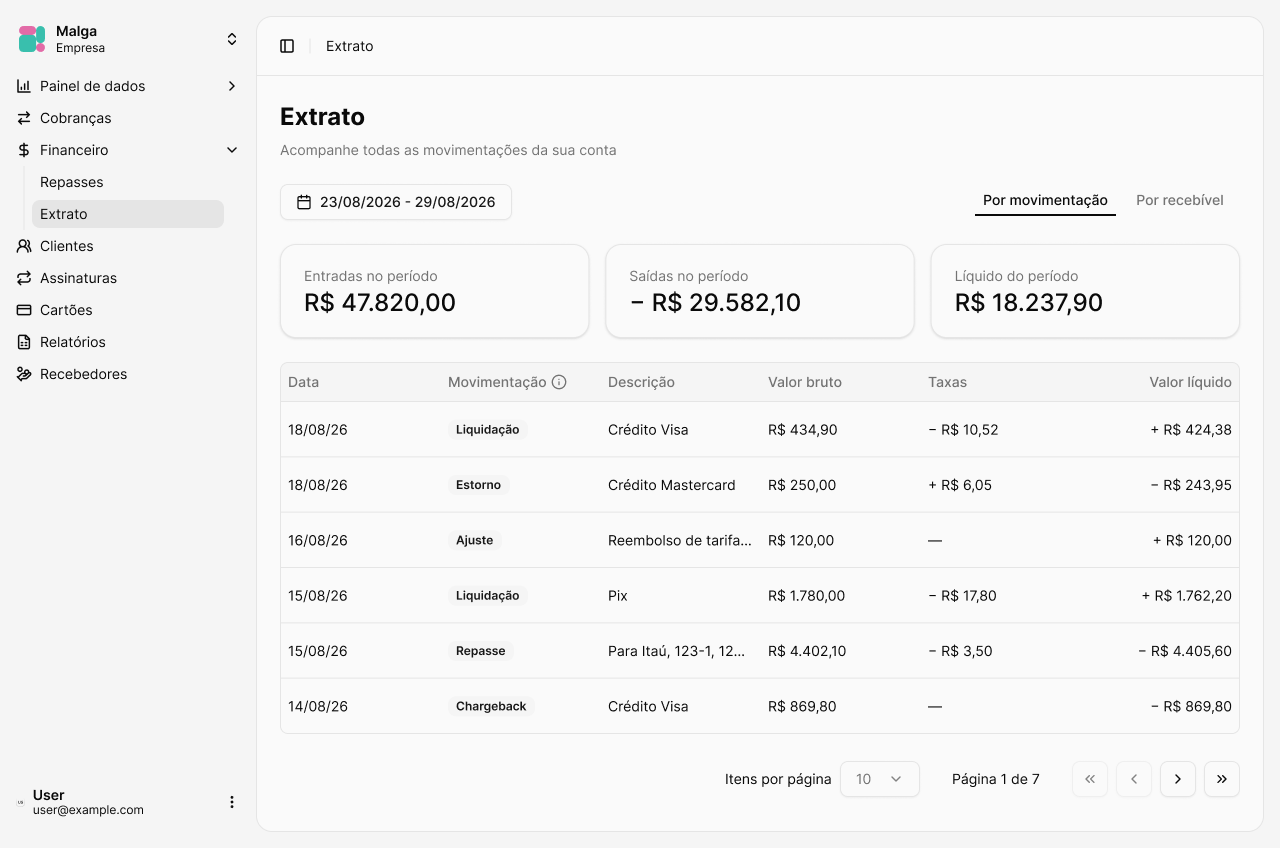Click the Crédito Mastercard description
Image resolution: width=1280 pixels, height=848 pixels.
(x=672, y=485)
